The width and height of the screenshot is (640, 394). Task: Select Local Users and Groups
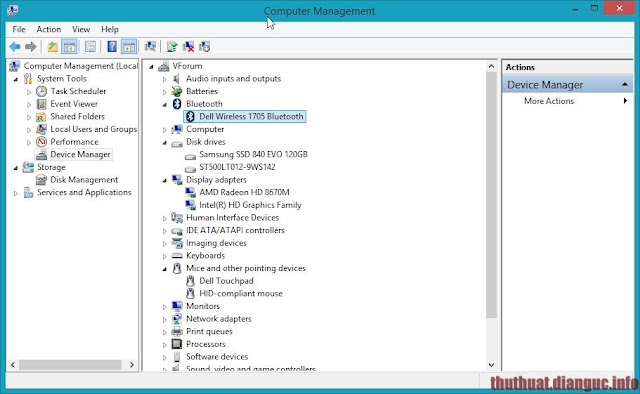point(93,129)
